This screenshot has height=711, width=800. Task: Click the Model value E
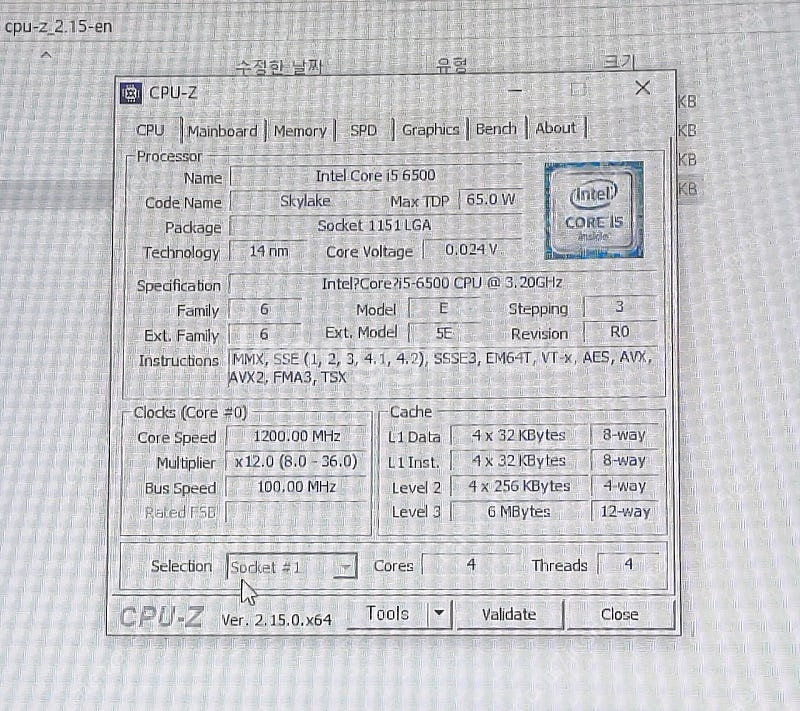[443, 308]
